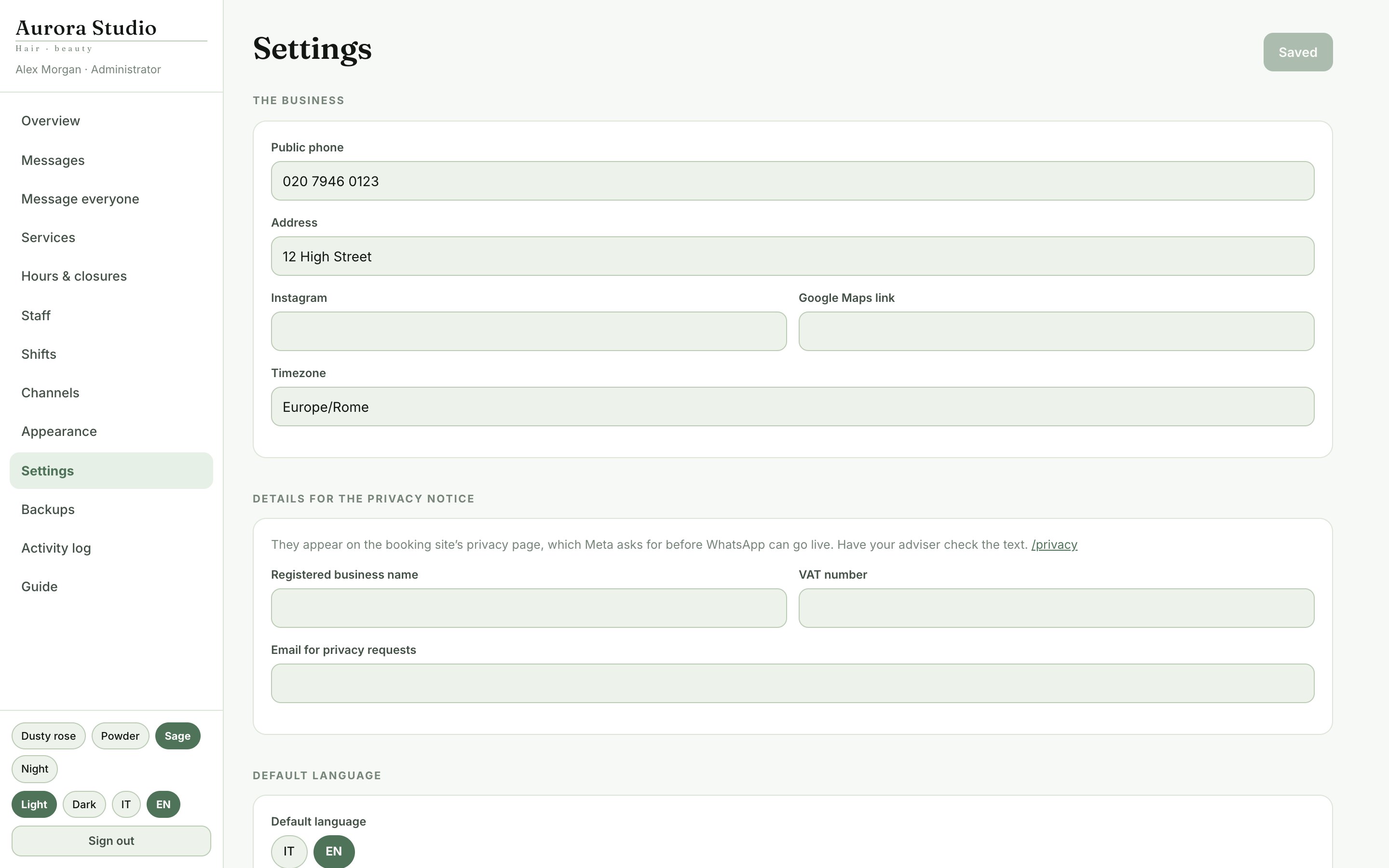Click into the Address field
1389x868 pixels.
click(x=792, y=257)
